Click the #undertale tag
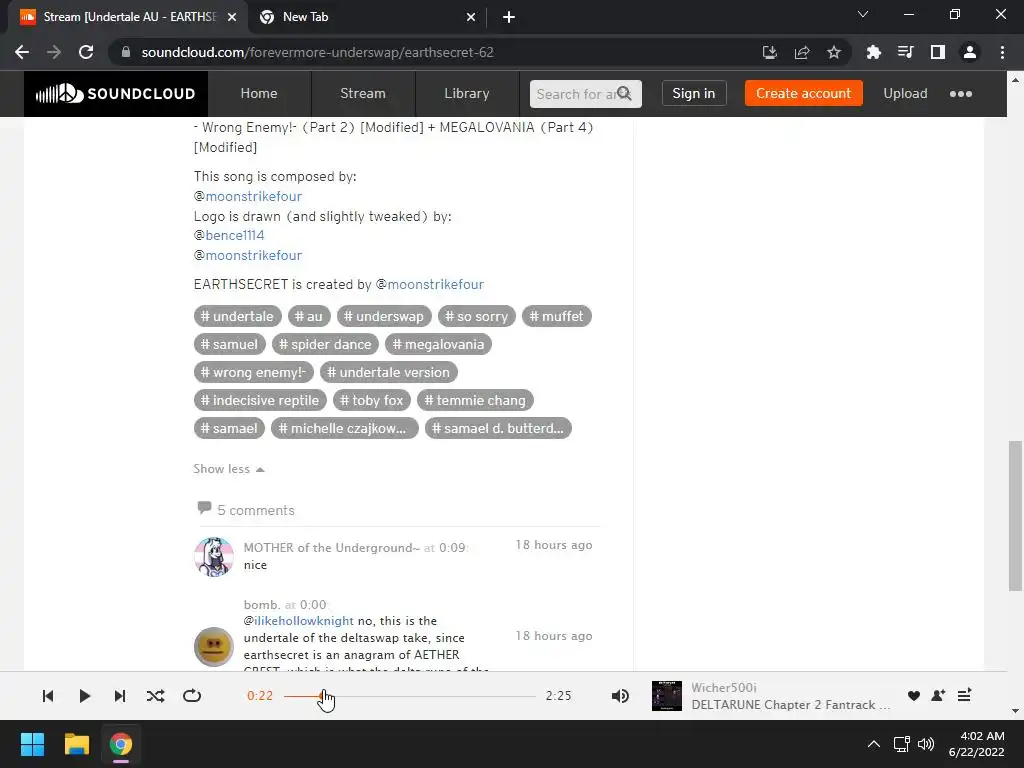 [237, 316]
